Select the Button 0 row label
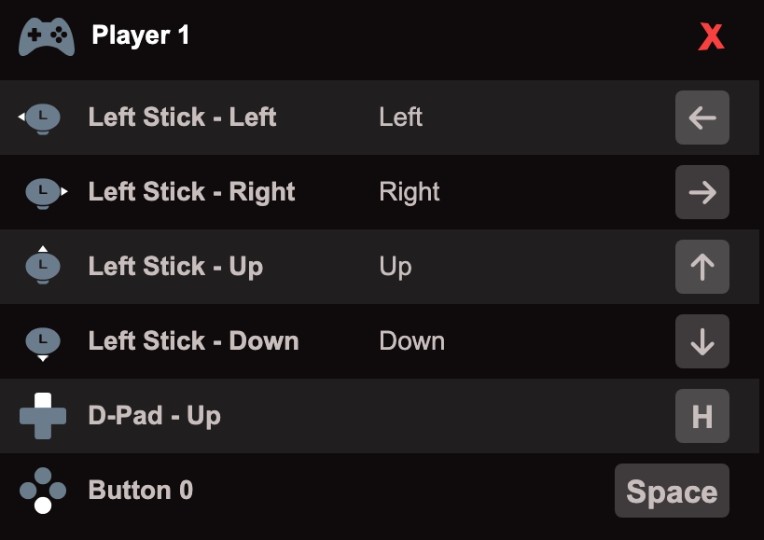This screenshot has height=540, width=764. point(140,490)
